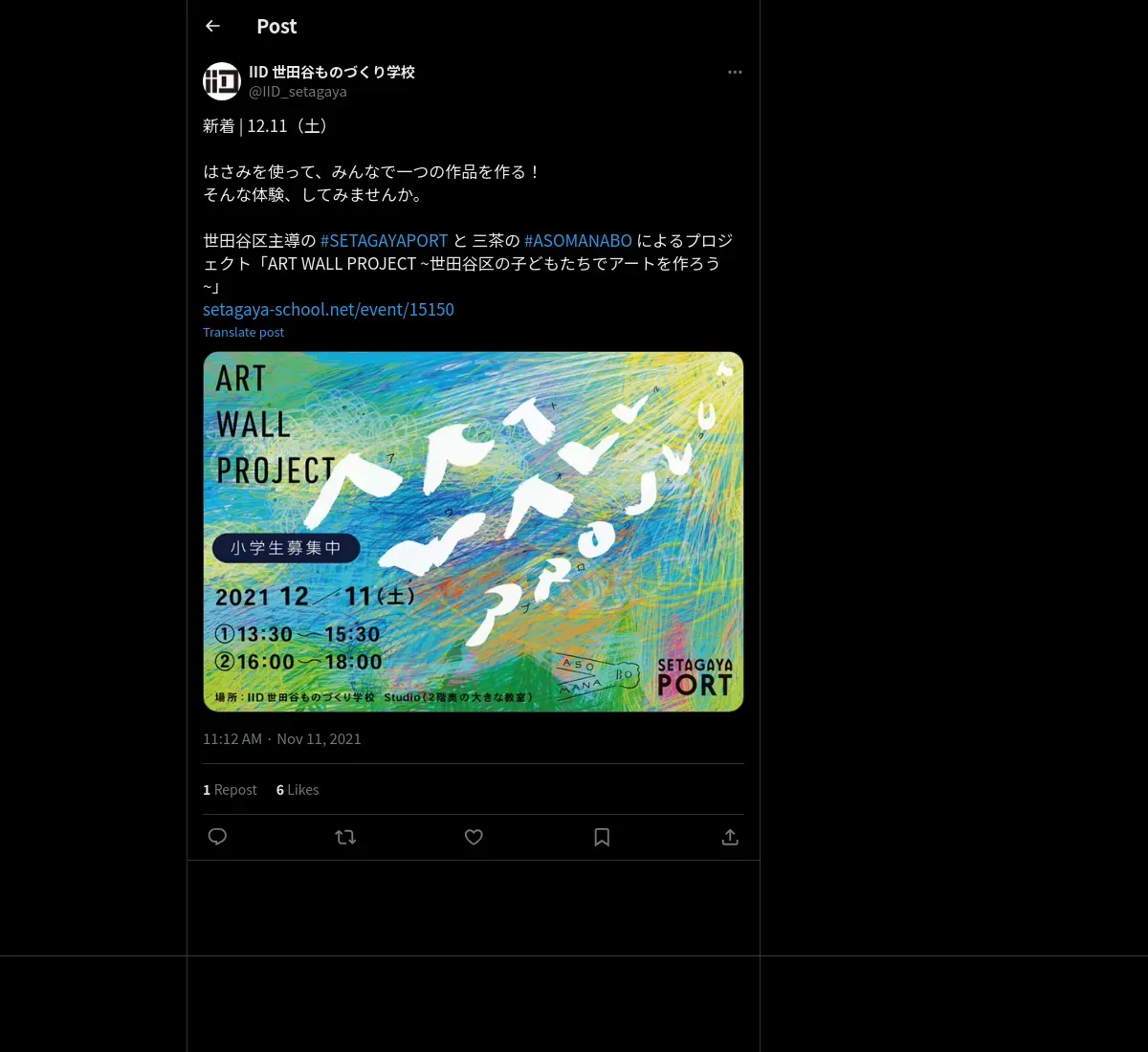Click the @IID_setagaya handle
The image size is (1148, 1052).
coord(298,92)
